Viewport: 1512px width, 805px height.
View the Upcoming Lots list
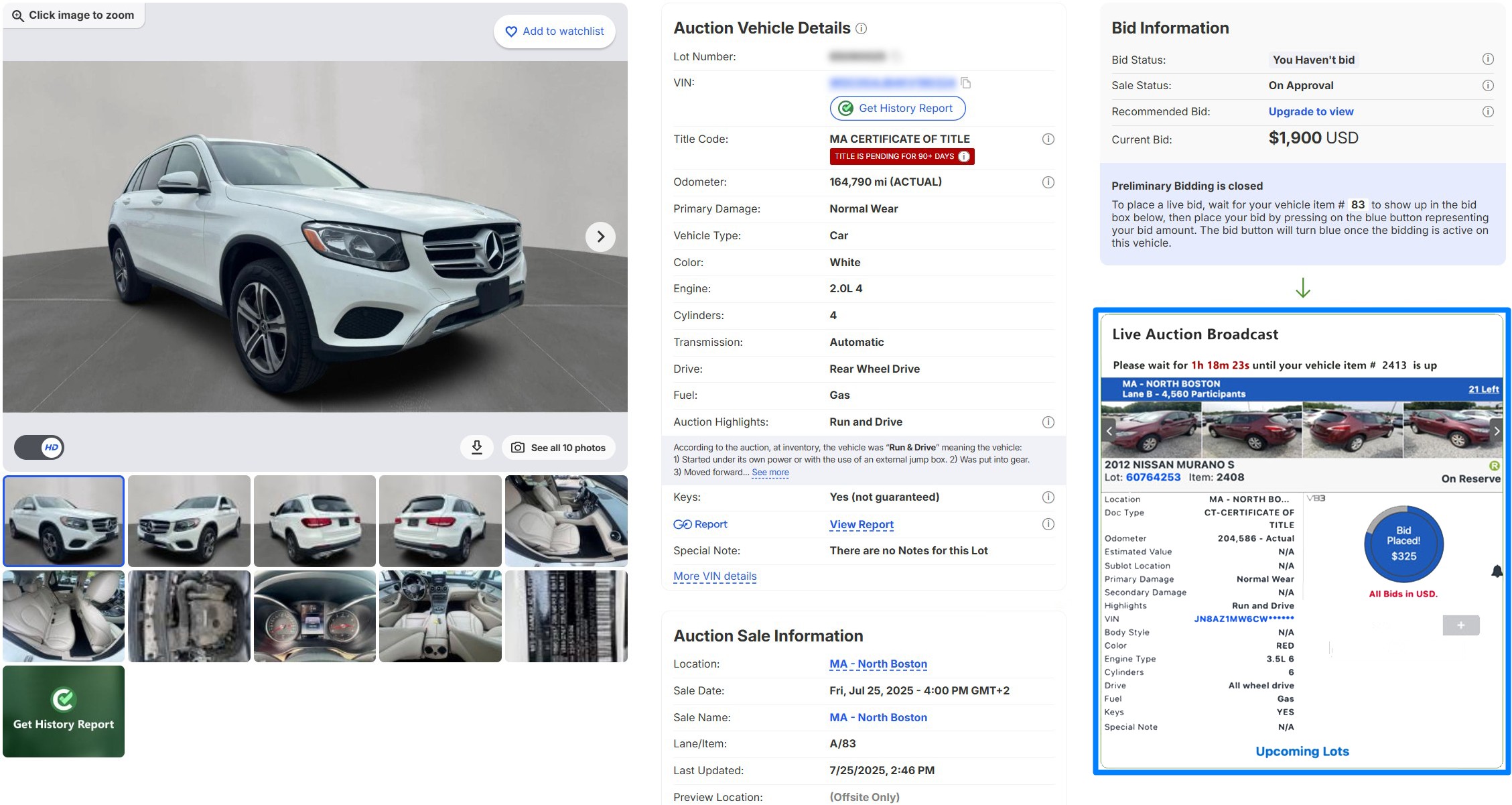pos(1301,751)
